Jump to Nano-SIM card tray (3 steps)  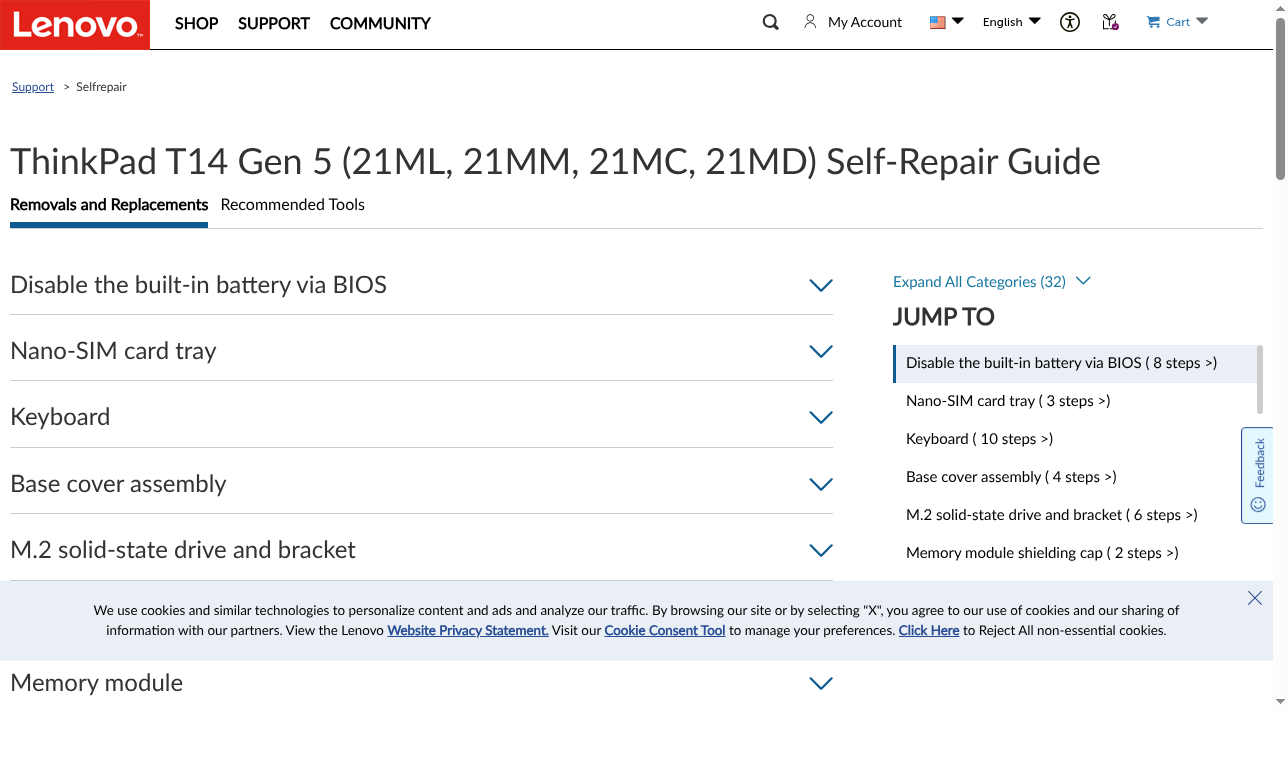(1008, 401)
